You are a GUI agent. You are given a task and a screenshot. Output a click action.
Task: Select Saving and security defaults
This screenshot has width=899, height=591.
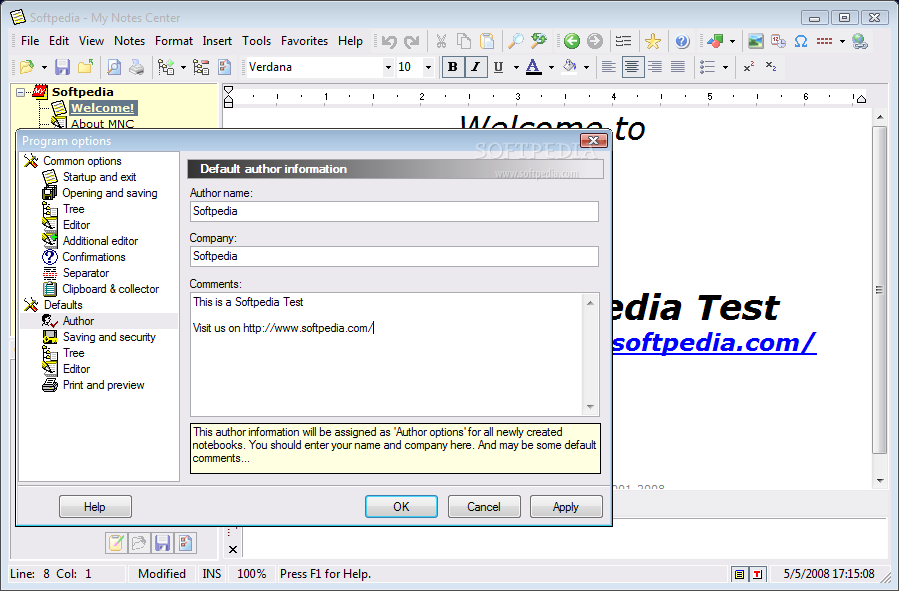(x=109, y=337)
